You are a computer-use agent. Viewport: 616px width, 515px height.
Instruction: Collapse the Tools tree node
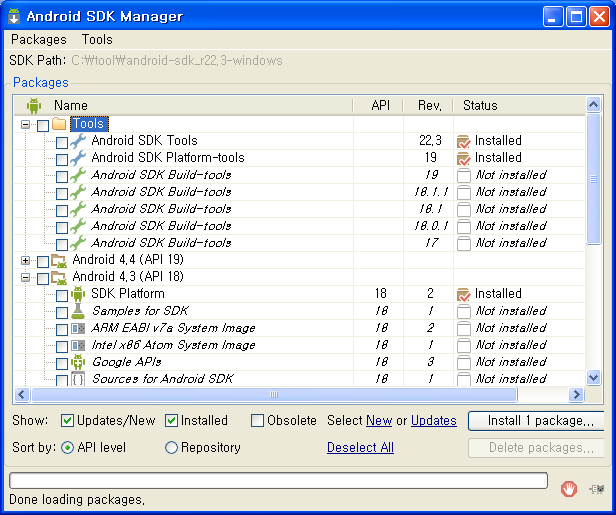[25, 125]
